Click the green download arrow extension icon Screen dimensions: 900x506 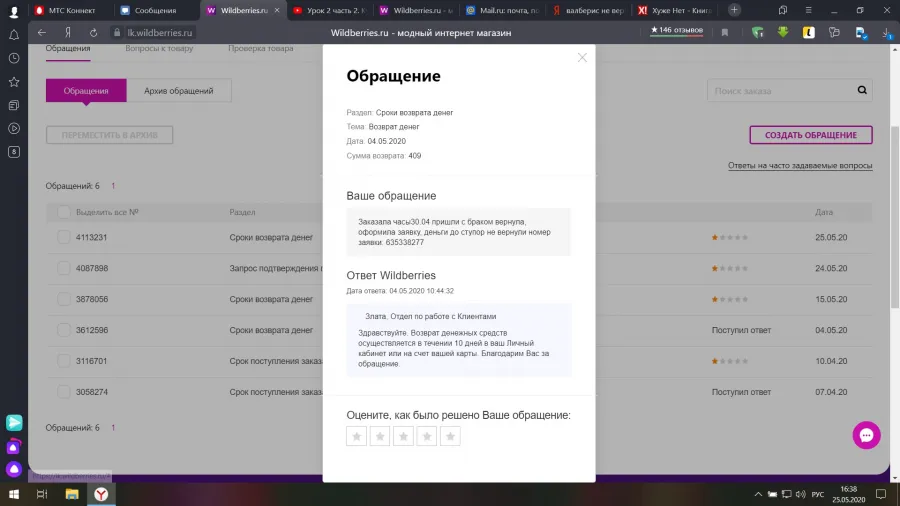coord(783,33)
